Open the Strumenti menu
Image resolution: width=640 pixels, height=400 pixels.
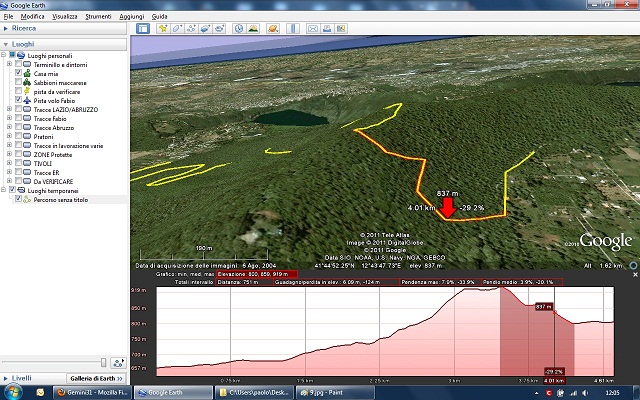pos(98,16)
